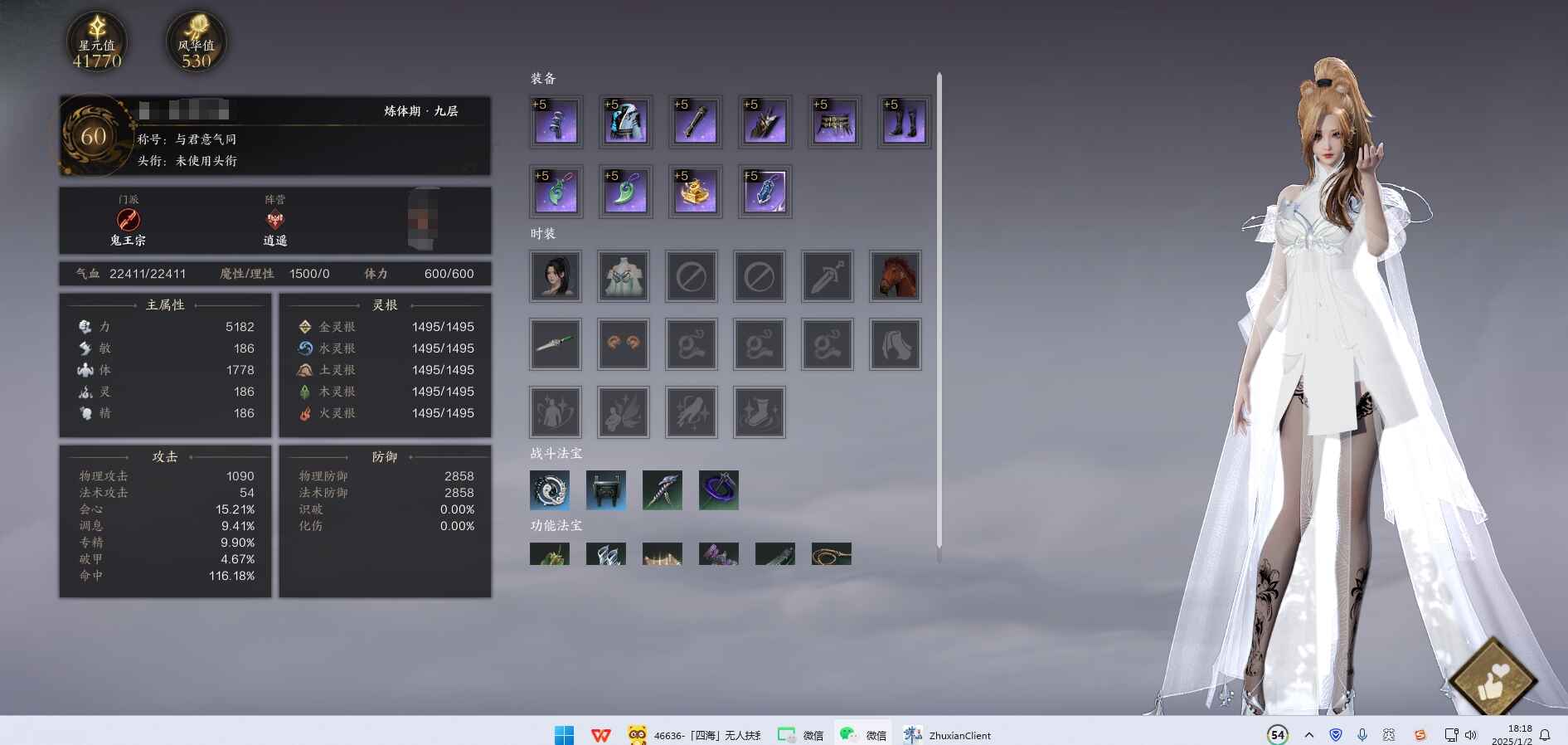This screenshot has width=1568, height=745.
Task: Select the empty sparkling boot fashion slot
Action: [760, 412]
